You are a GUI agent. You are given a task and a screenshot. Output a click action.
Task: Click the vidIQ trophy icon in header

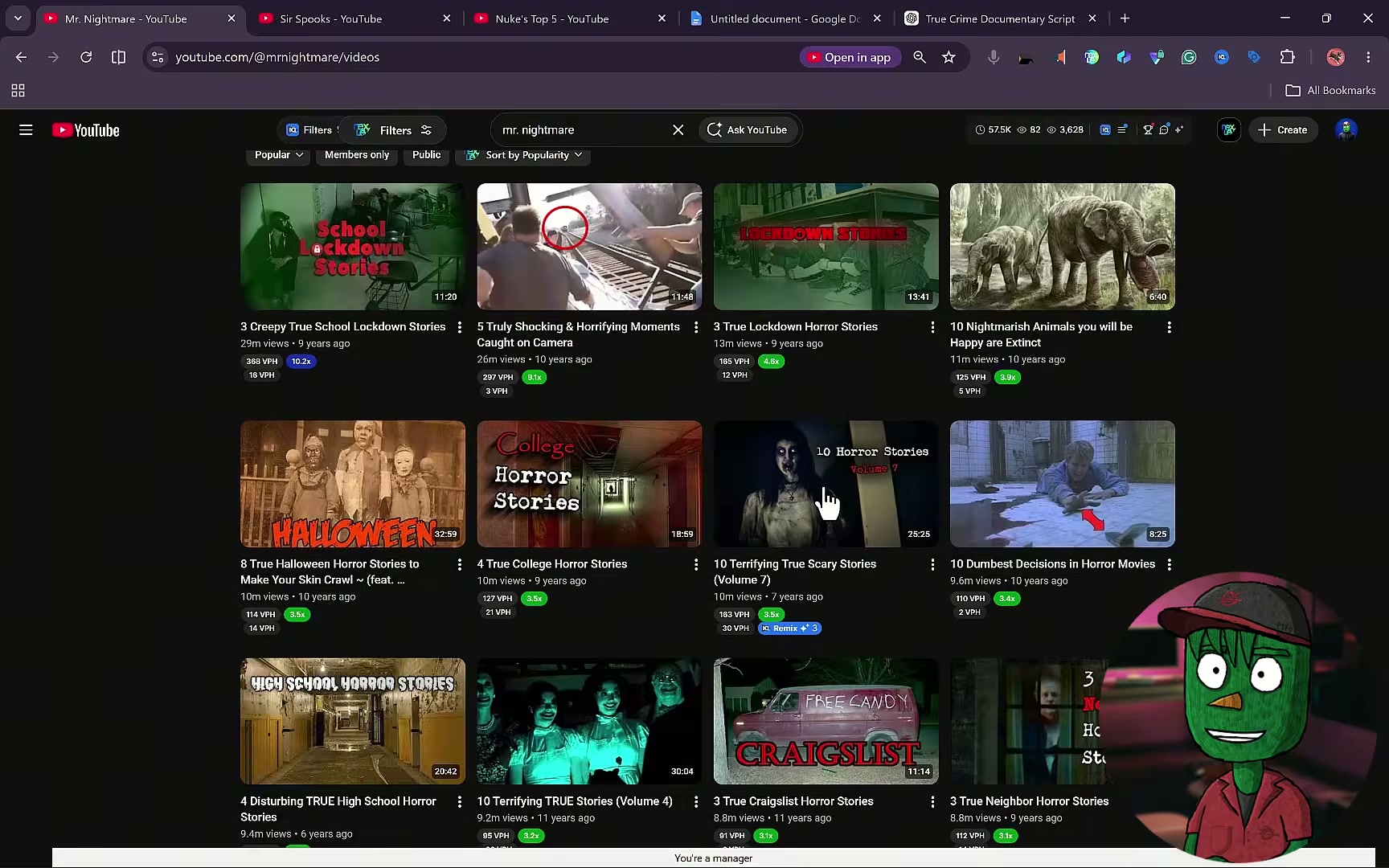(x=1148, y=130)
